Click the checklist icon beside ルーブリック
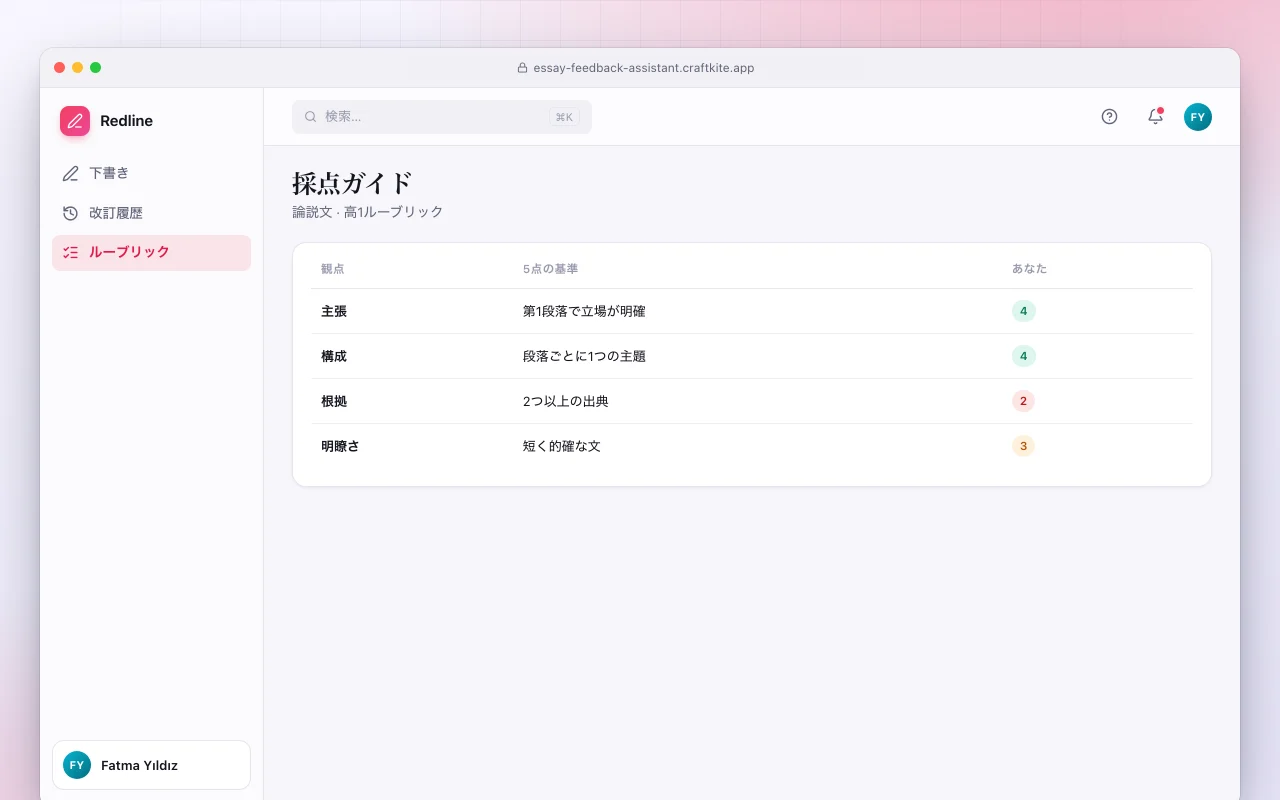The width and height of the screenshot is (1280, 800). 70,252
